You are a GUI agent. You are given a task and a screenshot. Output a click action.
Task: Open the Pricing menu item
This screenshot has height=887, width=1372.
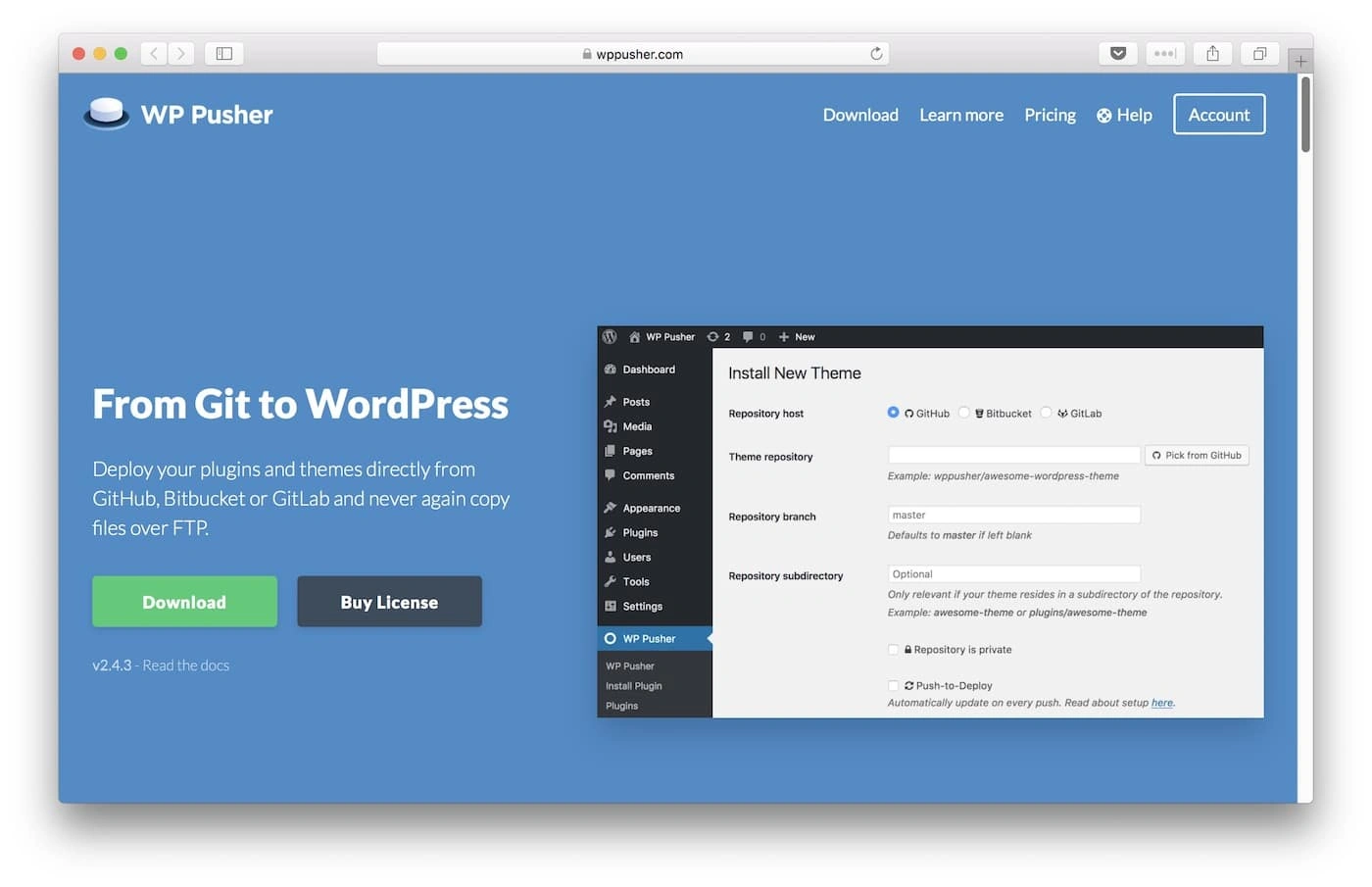[x=1050, y=115]
